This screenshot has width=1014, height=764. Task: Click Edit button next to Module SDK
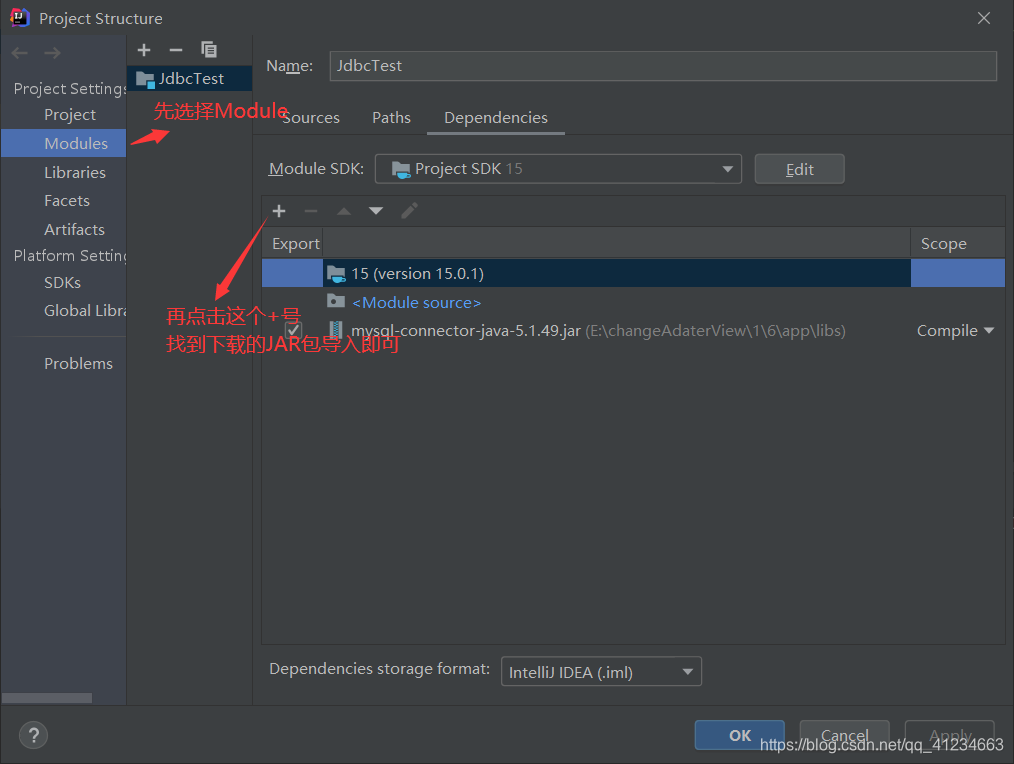pyautogui.click(x=799, y=169)
